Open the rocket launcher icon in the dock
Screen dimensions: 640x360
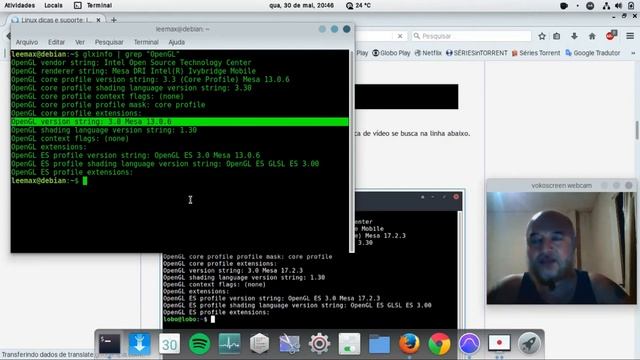tap(529, 344)
